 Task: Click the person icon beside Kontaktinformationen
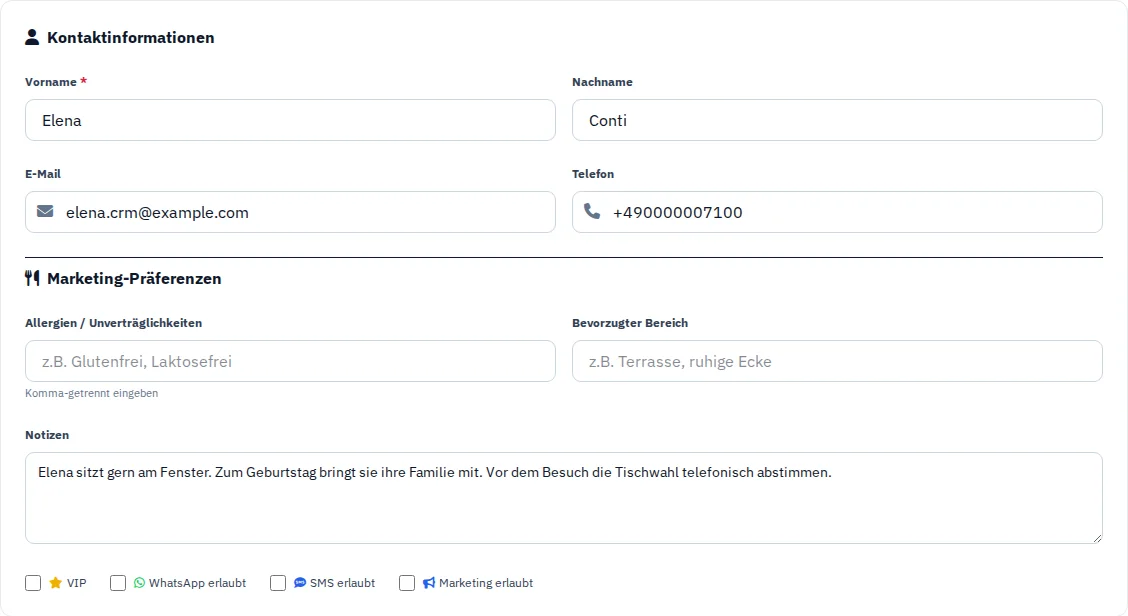click(32, 37)
